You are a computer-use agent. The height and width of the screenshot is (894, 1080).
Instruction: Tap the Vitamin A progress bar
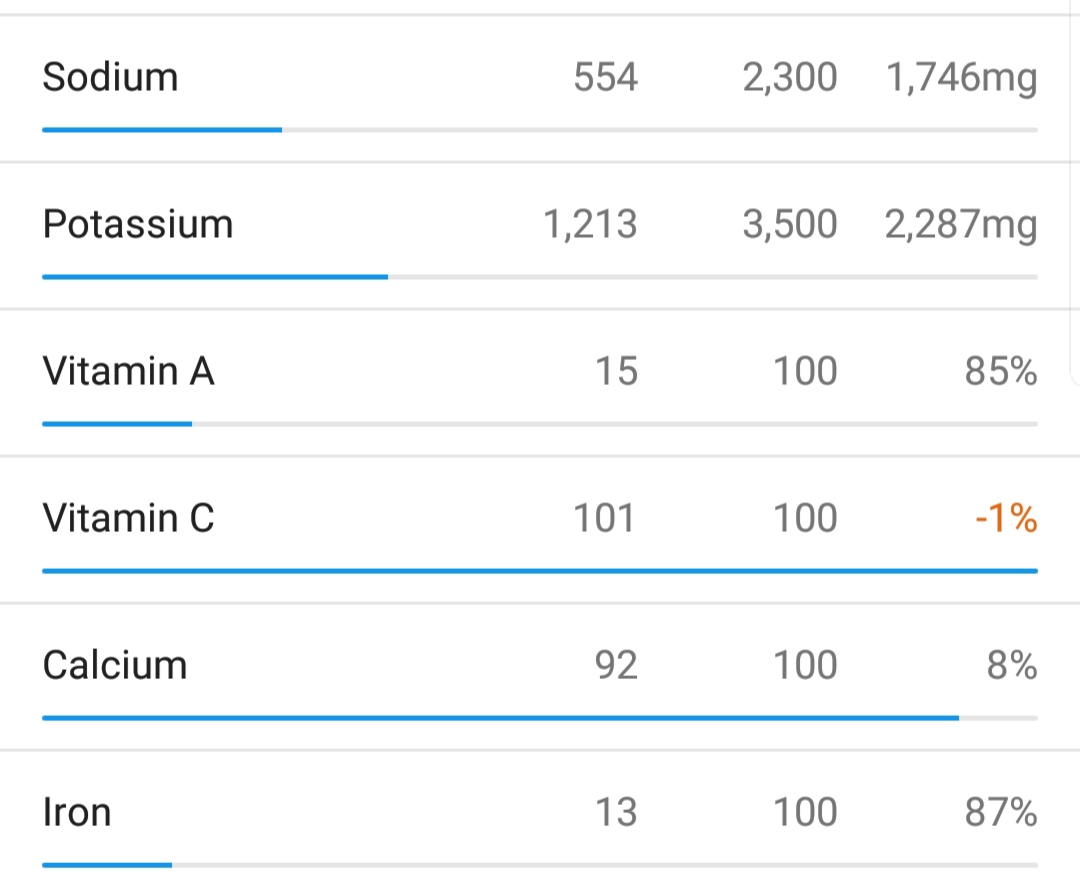(539, 424)
